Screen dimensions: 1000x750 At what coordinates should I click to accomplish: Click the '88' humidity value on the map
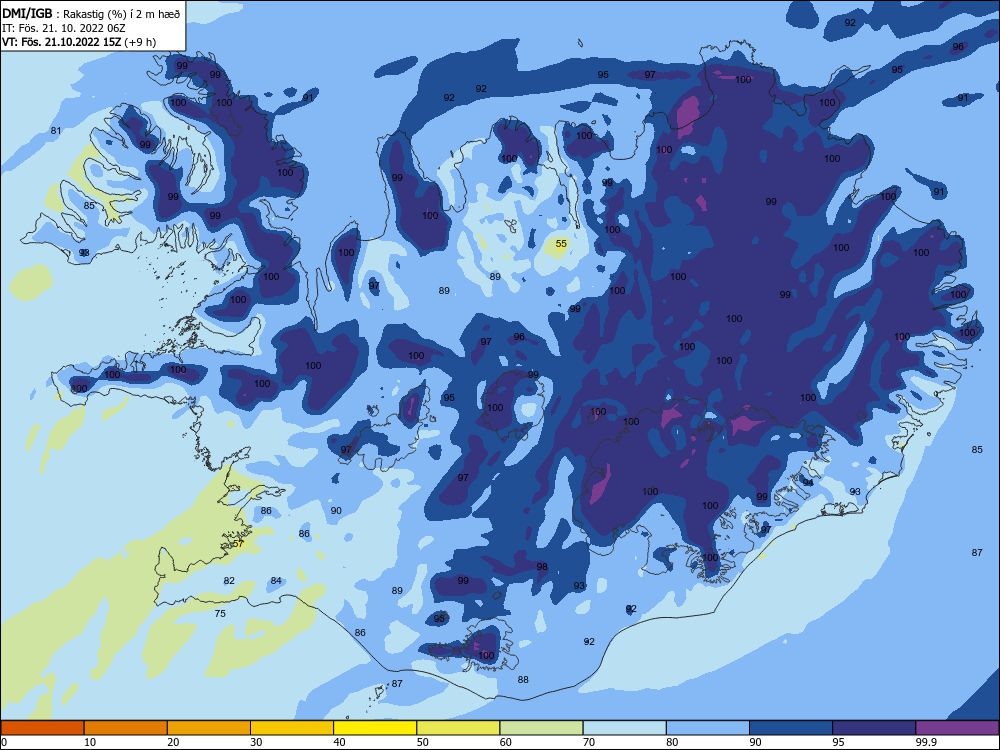[523, 680]
